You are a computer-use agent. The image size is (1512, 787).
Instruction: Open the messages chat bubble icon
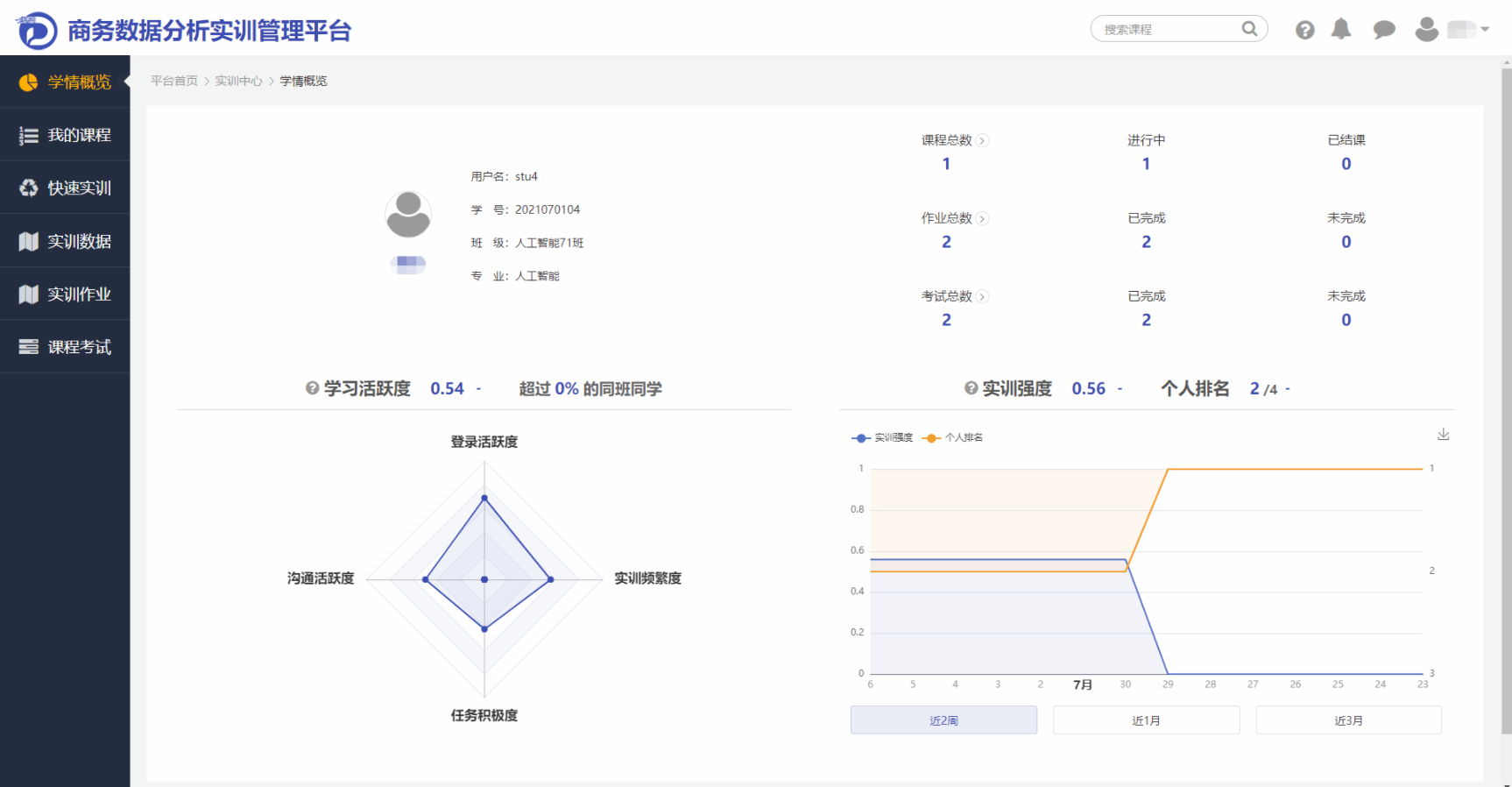(1384, 30)
